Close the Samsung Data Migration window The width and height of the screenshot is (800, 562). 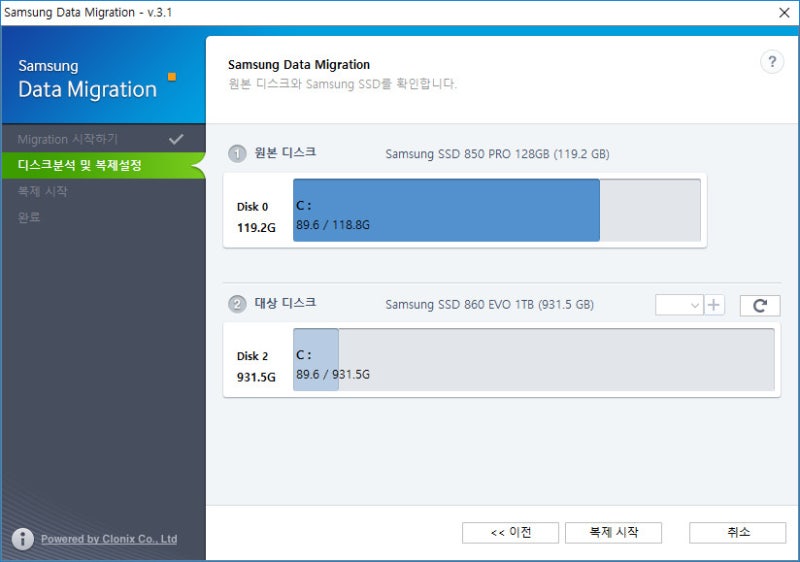[x=785, y=12]
